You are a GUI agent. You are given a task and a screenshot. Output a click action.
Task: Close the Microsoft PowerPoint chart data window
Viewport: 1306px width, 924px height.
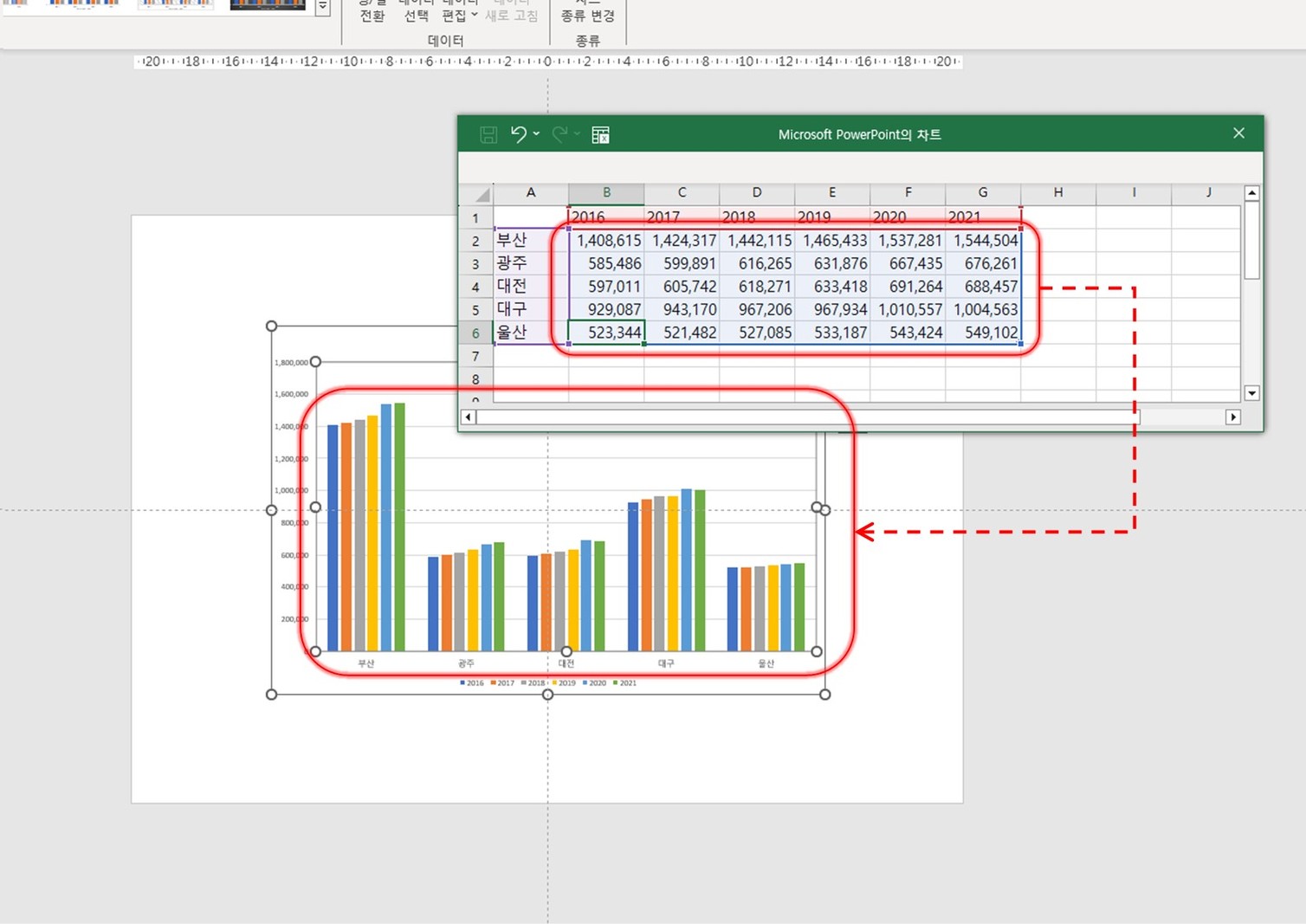(1238, 133)
